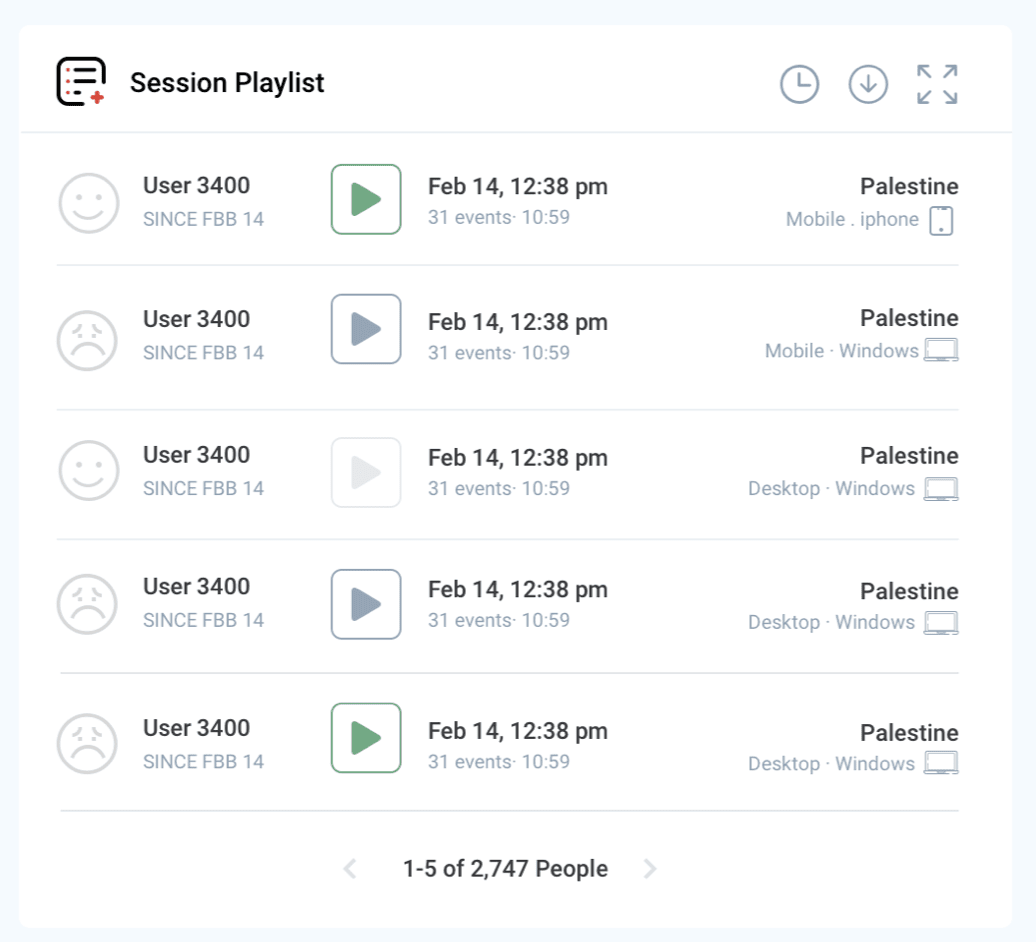Play the first session recording
The width and height of the screenshot is (1036, 942).
(365, 200)
